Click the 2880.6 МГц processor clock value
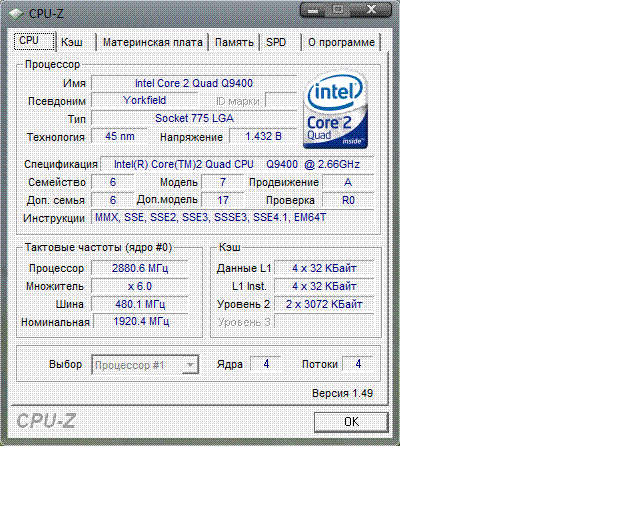The width and height of the screenshot is (640, 512). tap(140, 268)
